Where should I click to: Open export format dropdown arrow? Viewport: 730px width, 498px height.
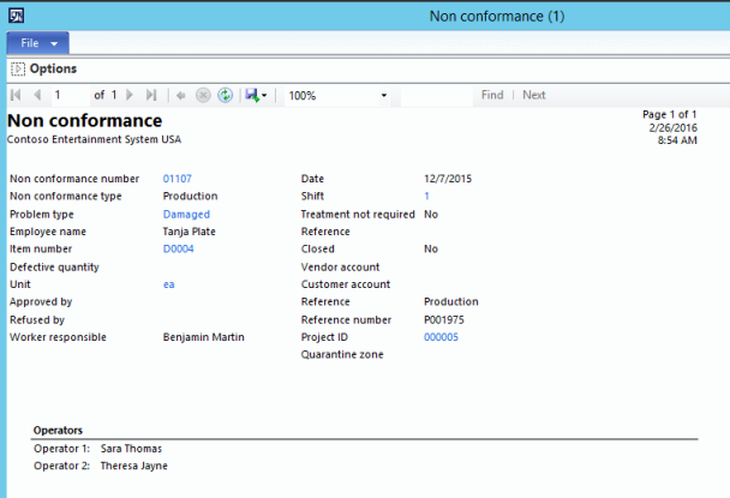[x=264, y=95]
